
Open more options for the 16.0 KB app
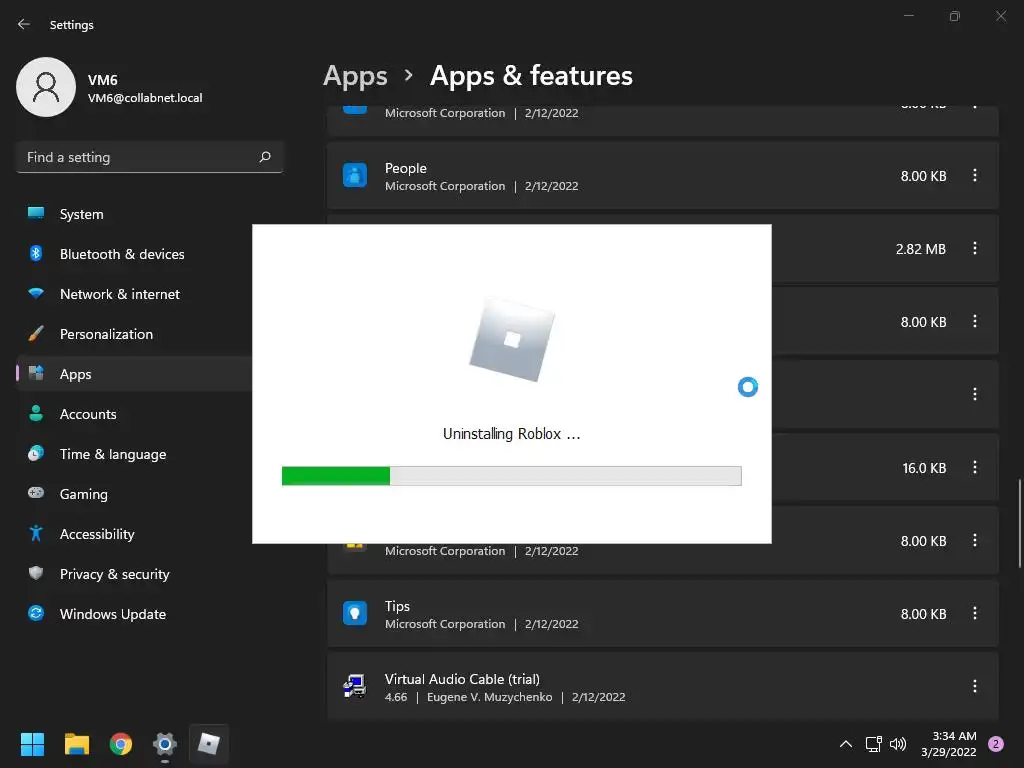click(x=974, y=468)
